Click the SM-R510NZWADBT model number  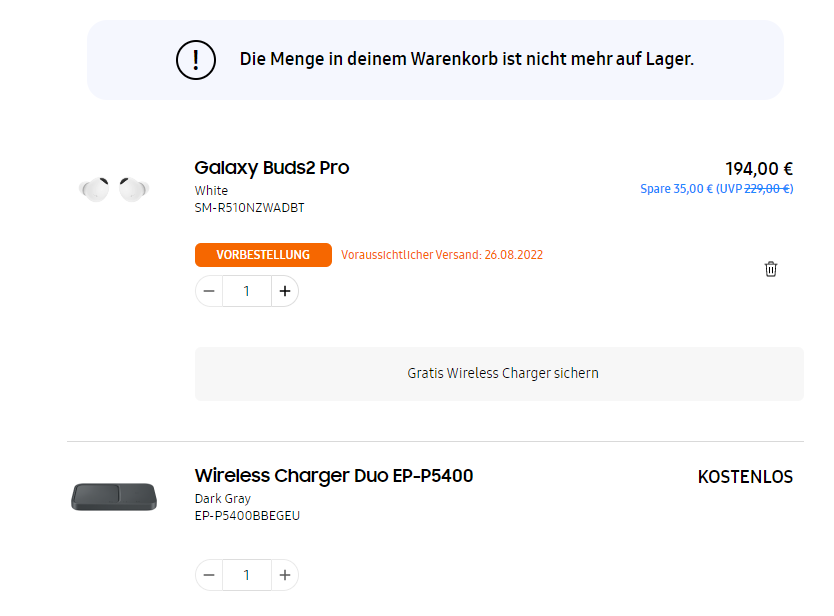click(x=249, y=208)
